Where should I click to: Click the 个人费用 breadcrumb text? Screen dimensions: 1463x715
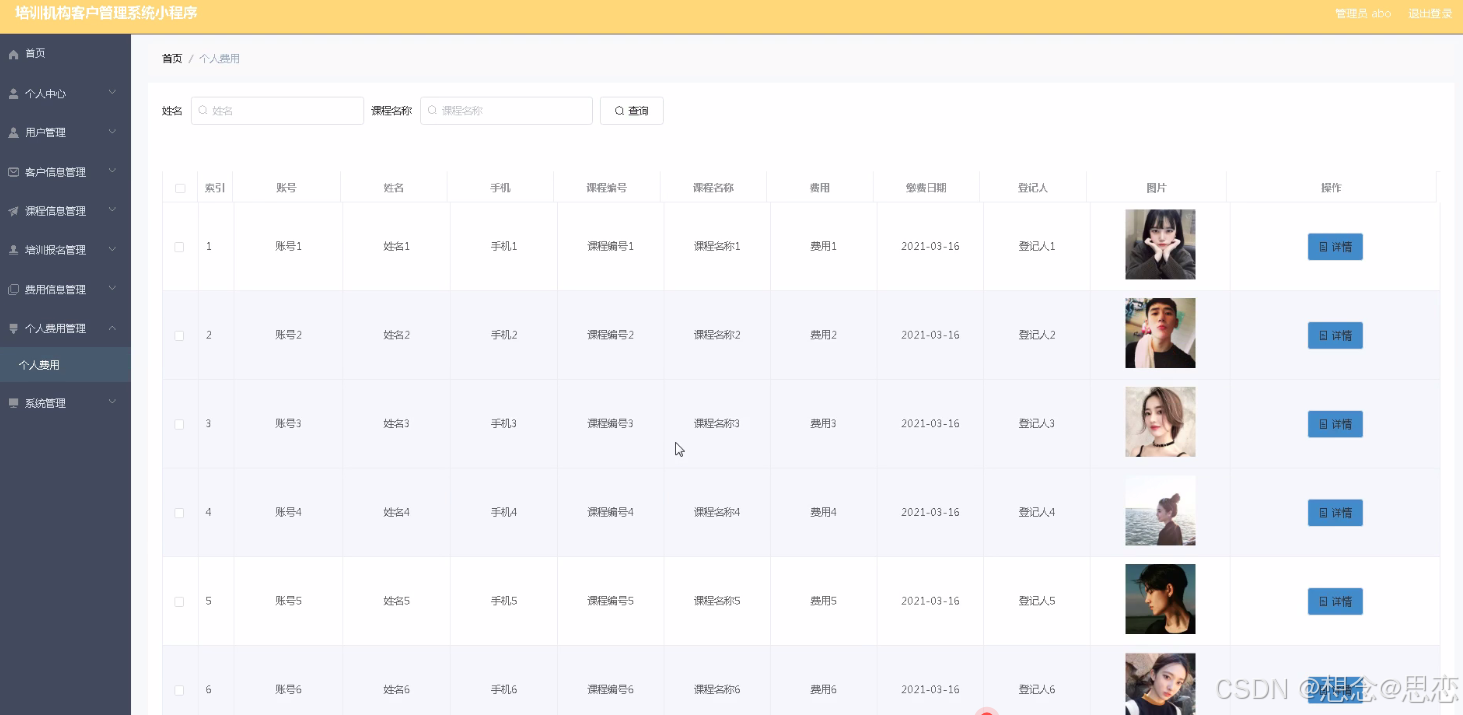coord(219,59)
